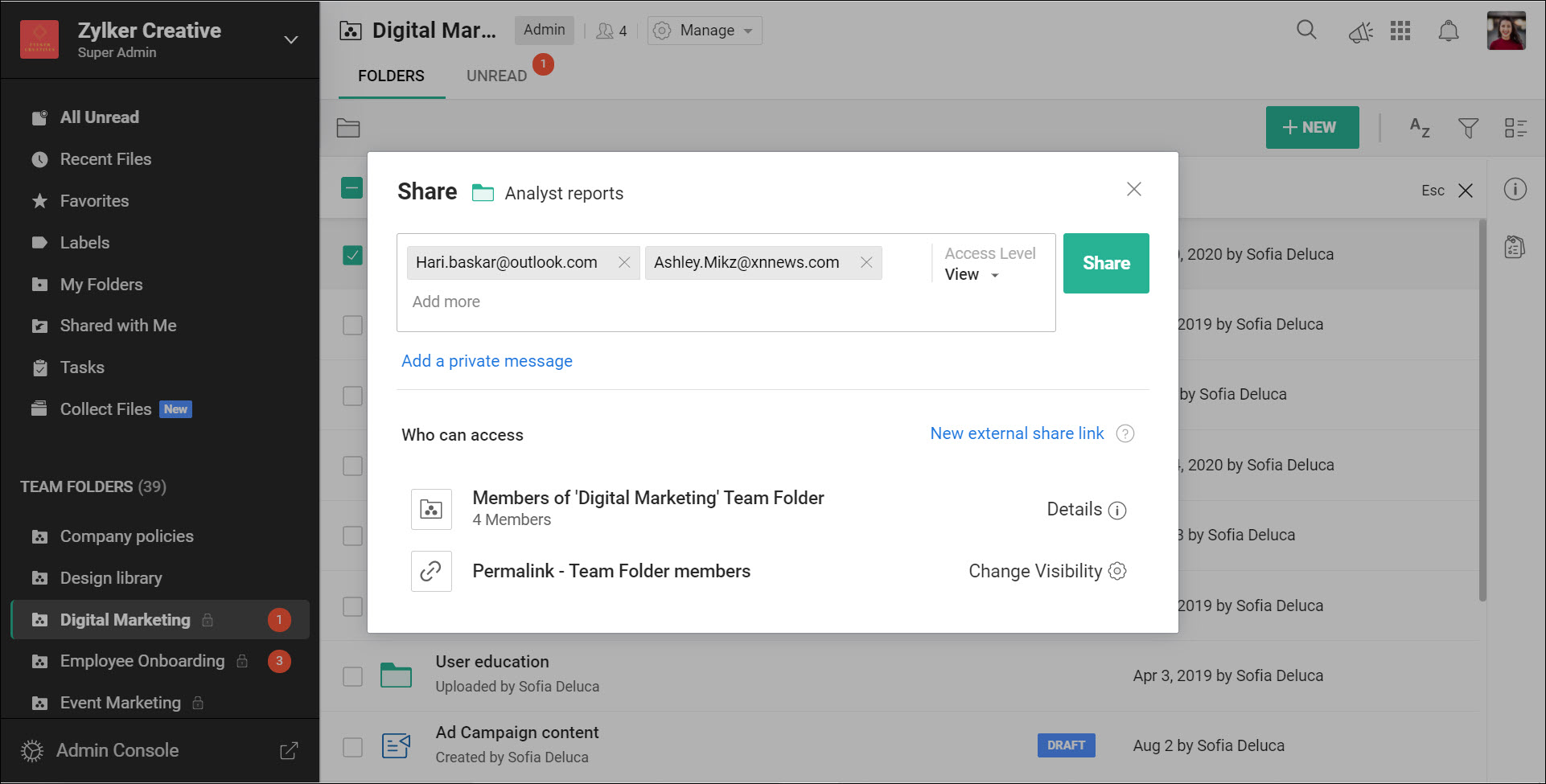Viewport: 1546px width, 784px height.
Task: Uncheck the selected file row checkbox
Action: pos(353,255)
